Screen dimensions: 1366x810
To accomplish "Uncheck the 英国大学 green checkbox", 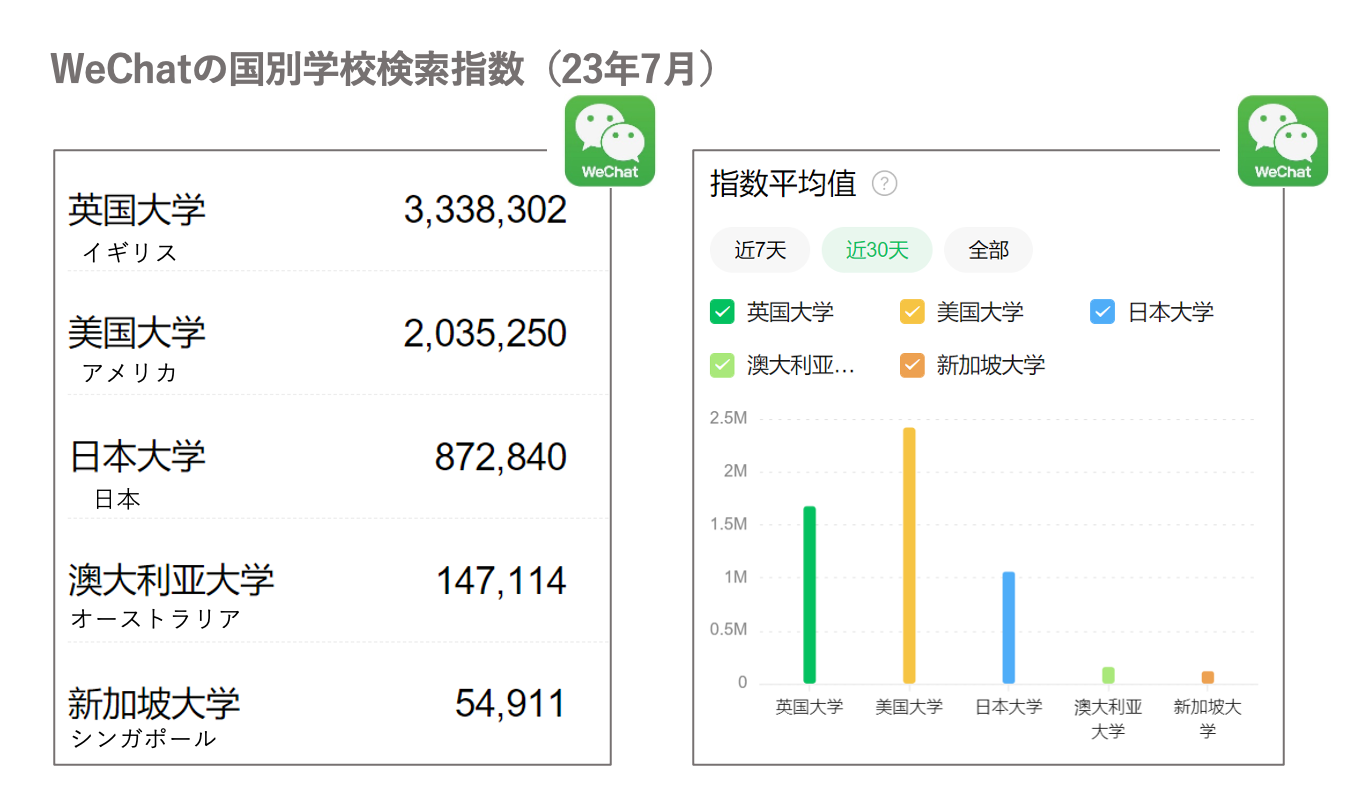I will [x=722, y=312].
